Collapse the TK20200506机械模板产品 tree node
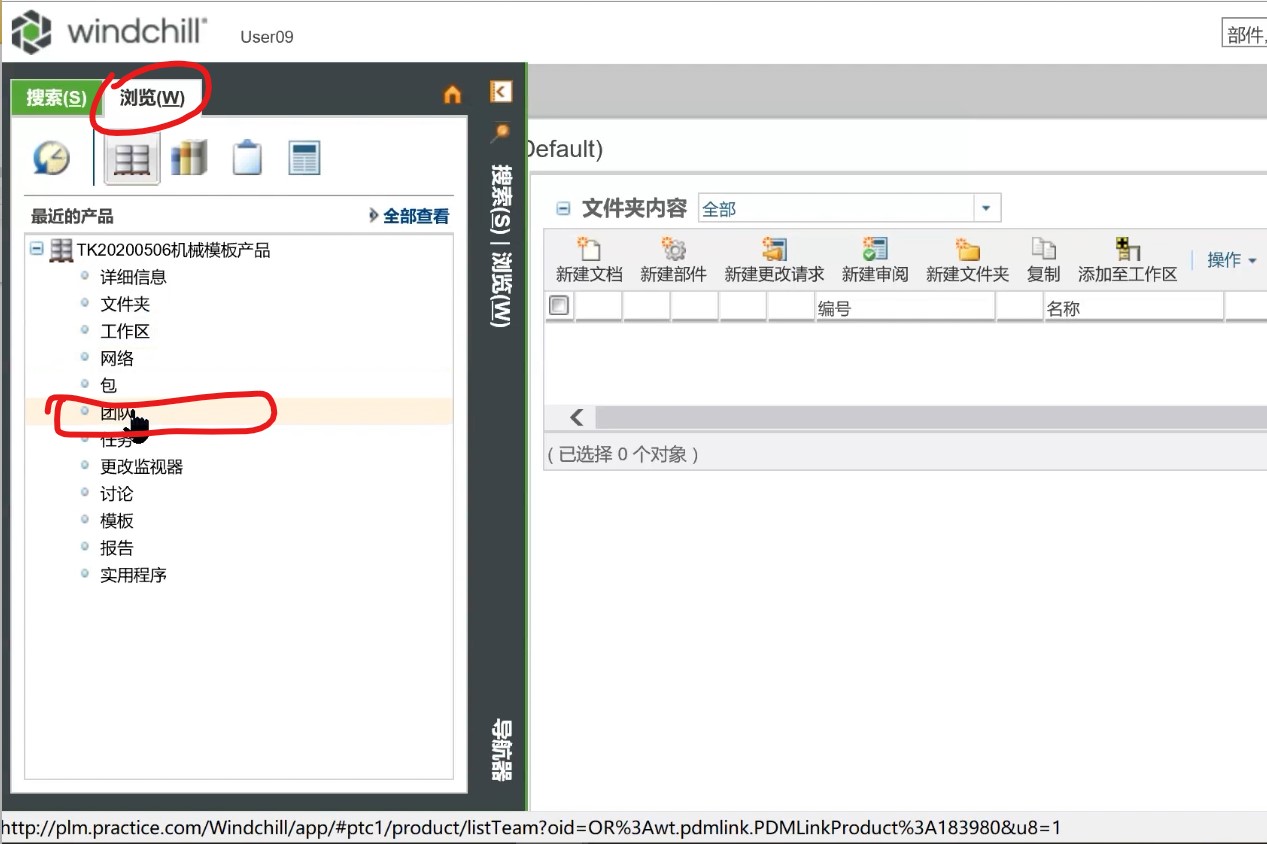 tap(37, 248)
